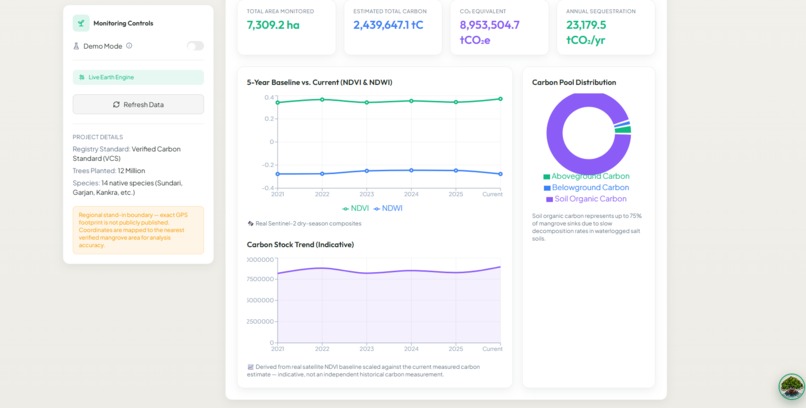Click the Real Sentinel-2 dry-season composites note

[x=308, y=224]
